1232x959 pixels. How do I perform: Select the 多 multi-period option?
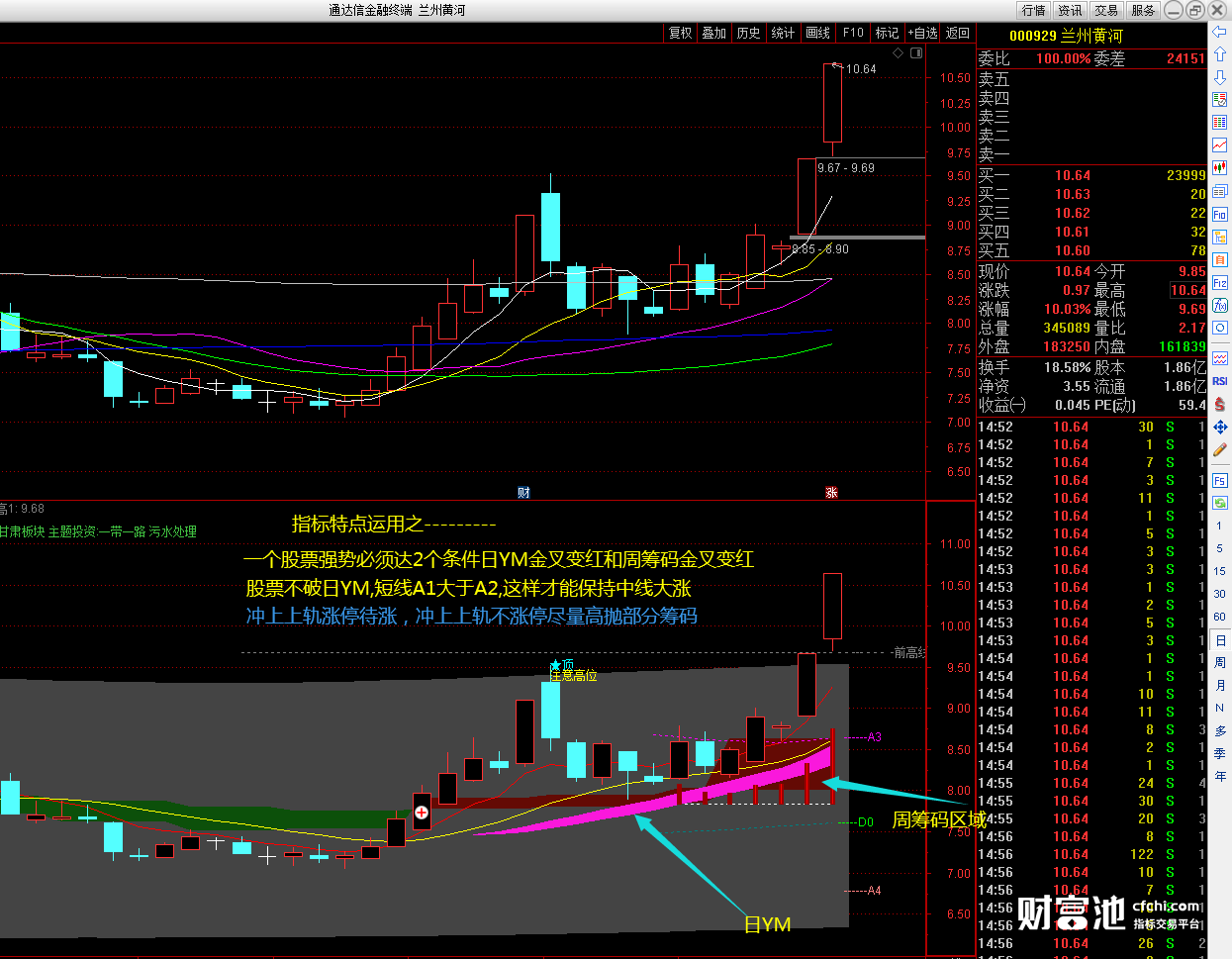coord(1220,730)
